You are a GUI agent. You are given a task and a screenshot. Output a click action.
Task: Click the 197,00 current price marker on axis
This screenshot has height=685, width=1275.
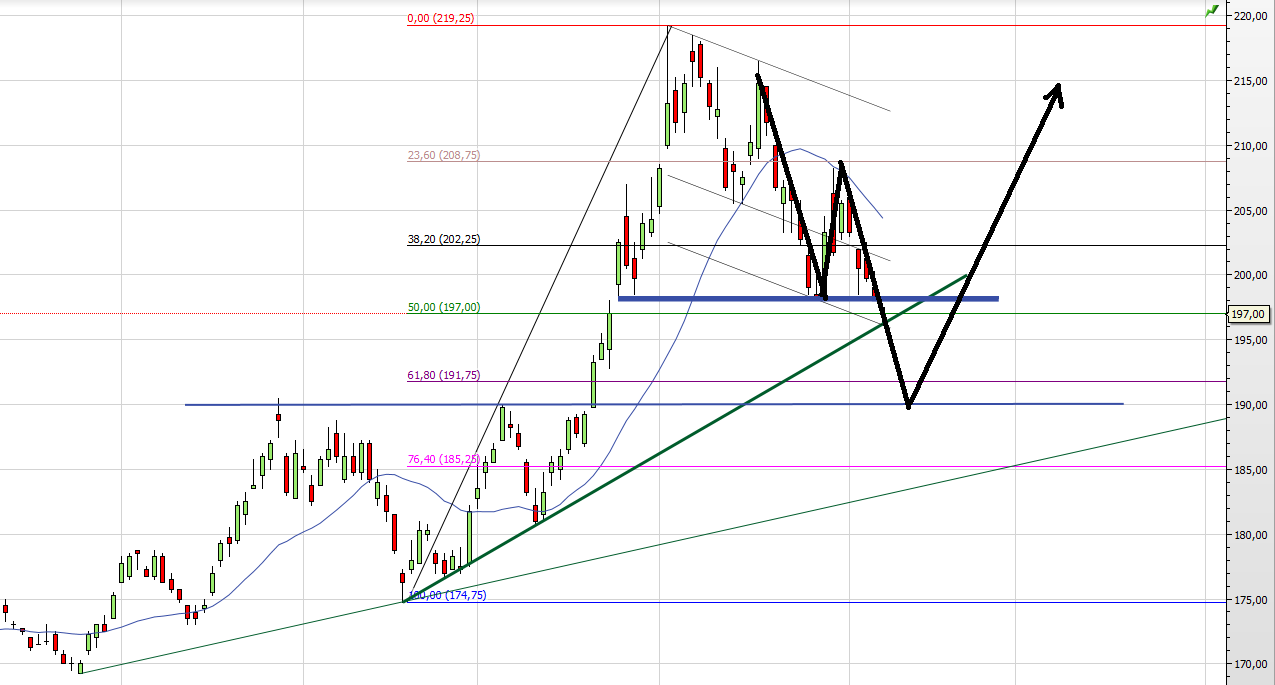pyautogui.click(x=1250, y=314)
